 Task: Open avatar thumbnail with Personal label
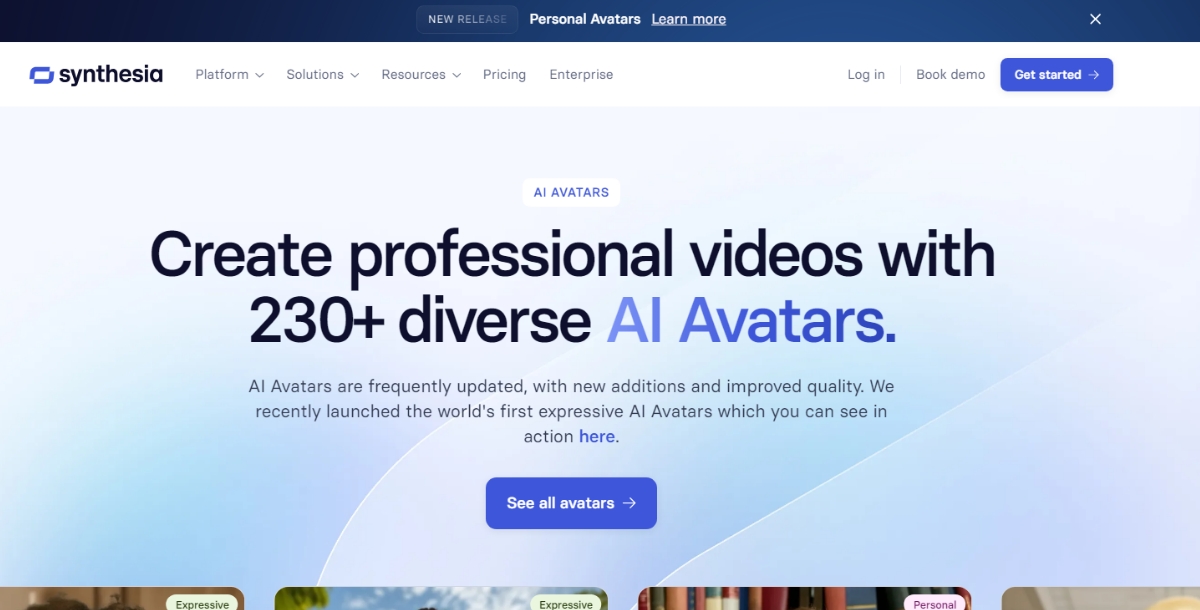(805, 599)
